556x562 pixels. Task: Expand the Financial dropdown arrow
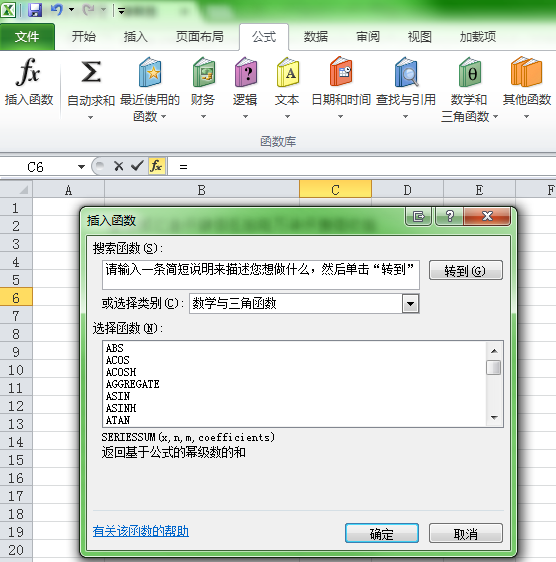point(204,116)
